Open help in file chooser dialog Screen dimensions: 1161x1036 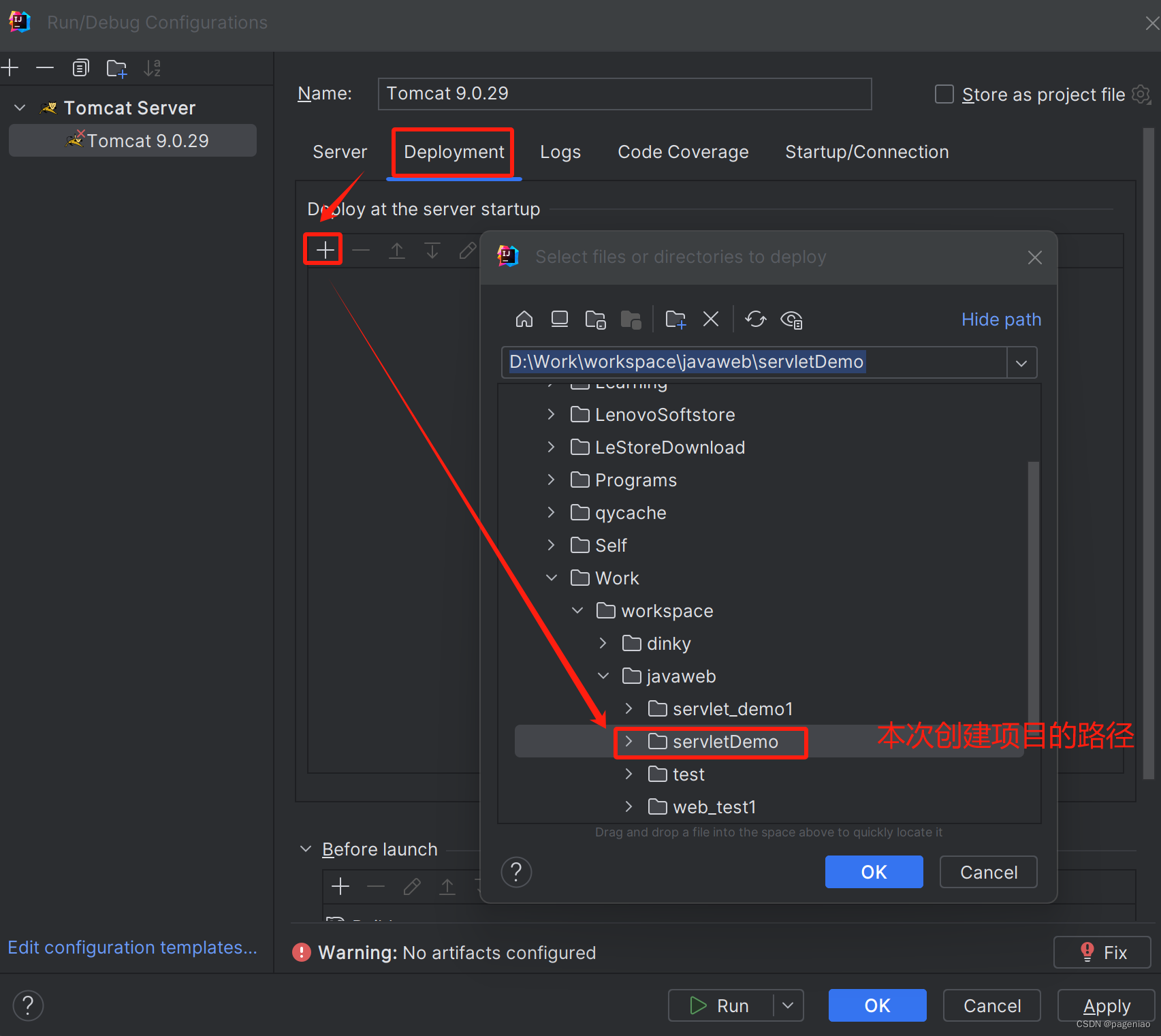[516, 872]
